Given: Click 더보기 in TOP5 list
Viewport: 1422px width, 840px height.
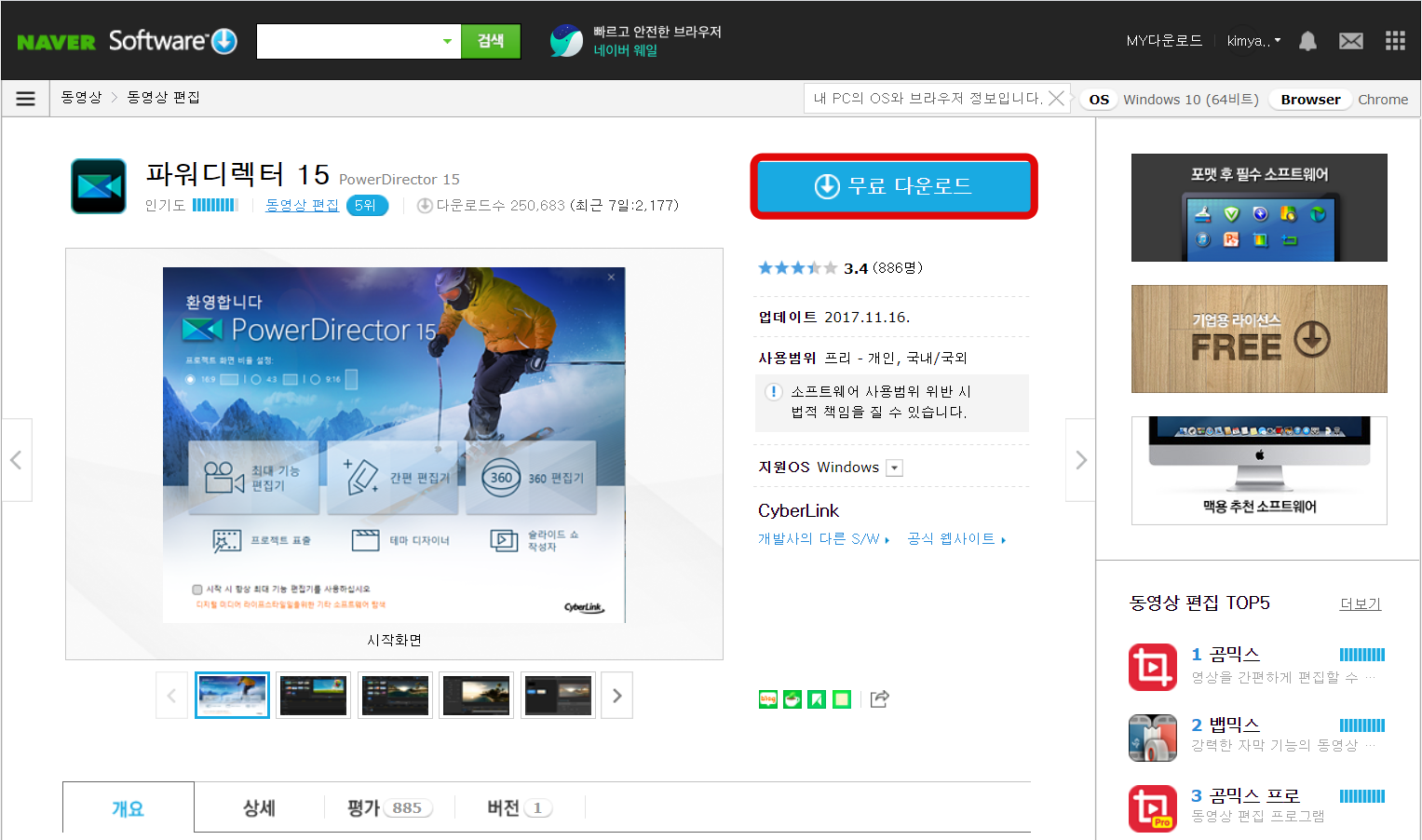Looking at the screenshot, I should [x=1361, y=603].
